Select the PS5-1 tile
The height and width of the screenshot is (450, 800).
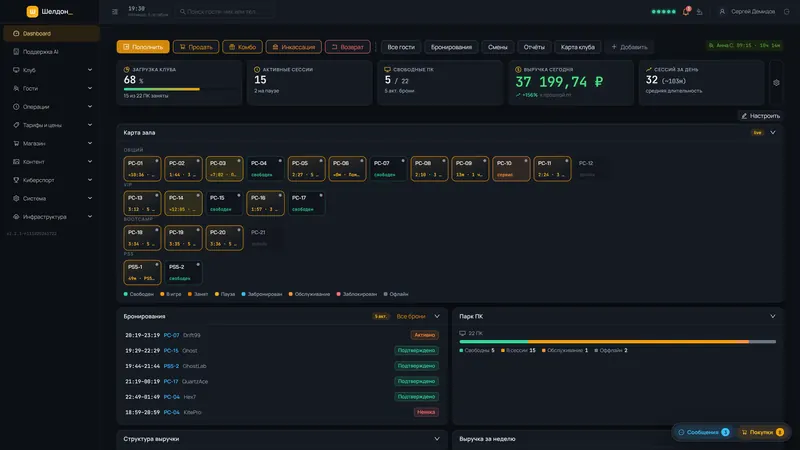(x=142, y=272)
